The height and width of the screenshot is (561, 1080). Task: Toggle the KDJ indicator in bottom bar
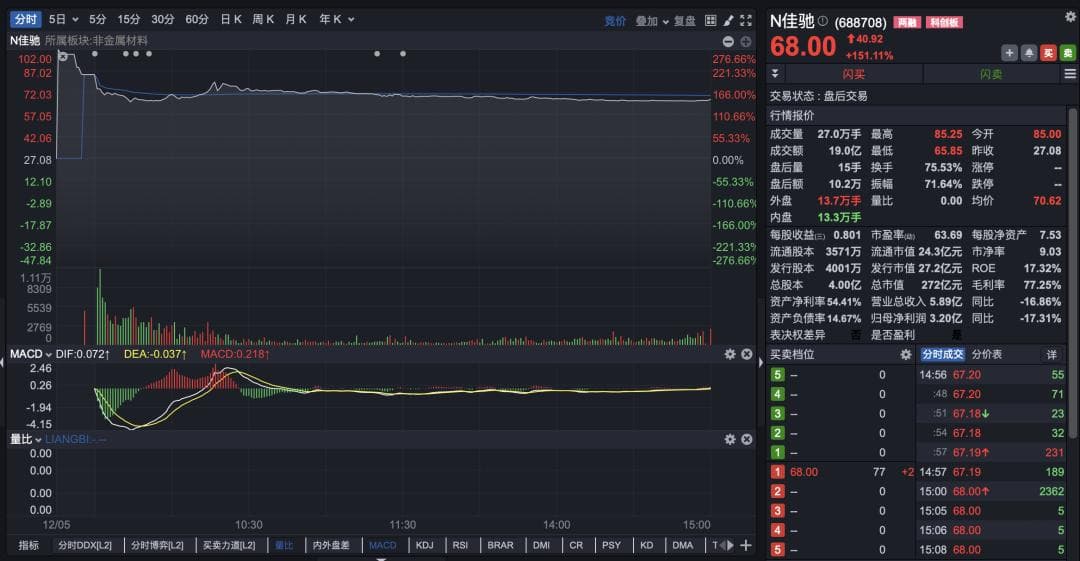pyautogui.click(x=425, y=545)
